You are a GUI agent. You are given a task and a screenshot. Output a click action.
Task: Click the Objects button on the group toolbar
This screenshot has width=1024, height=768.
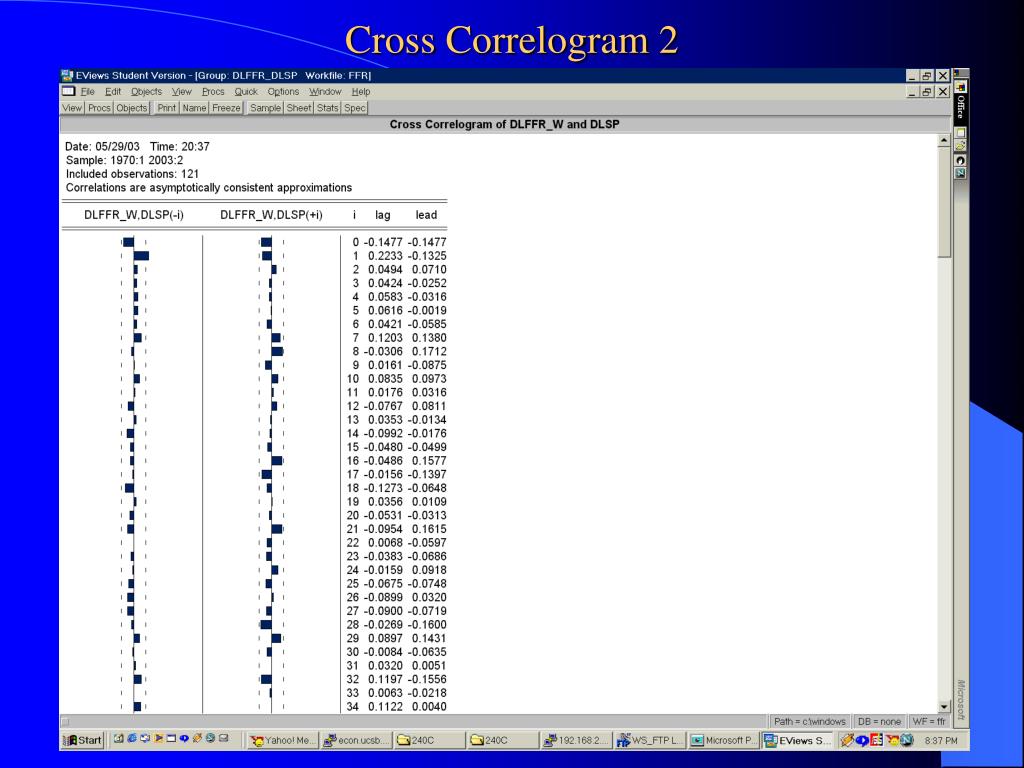[132, 108]
